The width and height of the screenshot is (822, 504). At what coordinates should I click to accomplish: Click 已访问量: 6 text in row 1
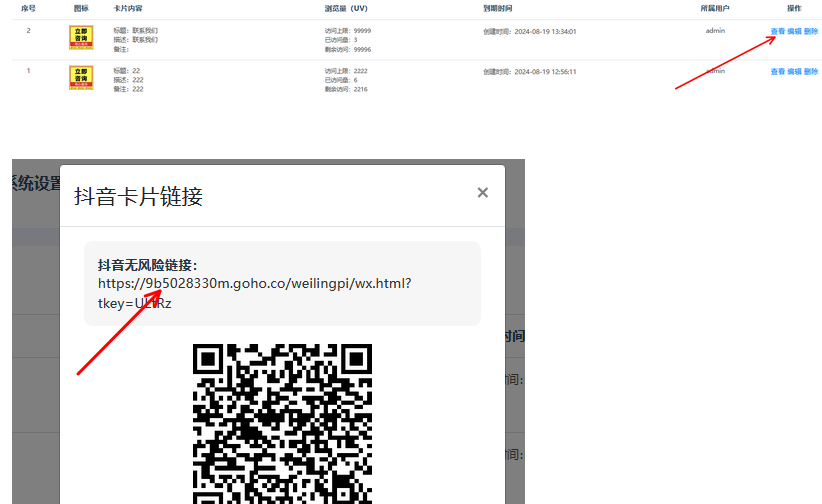[341, 80]
